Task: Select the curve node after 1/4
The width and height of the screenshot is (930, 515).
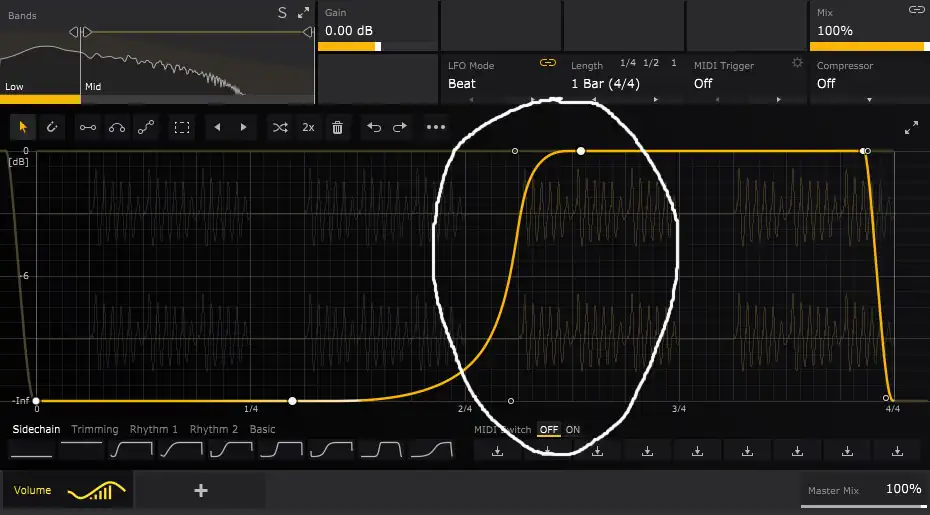Action: 292,401
